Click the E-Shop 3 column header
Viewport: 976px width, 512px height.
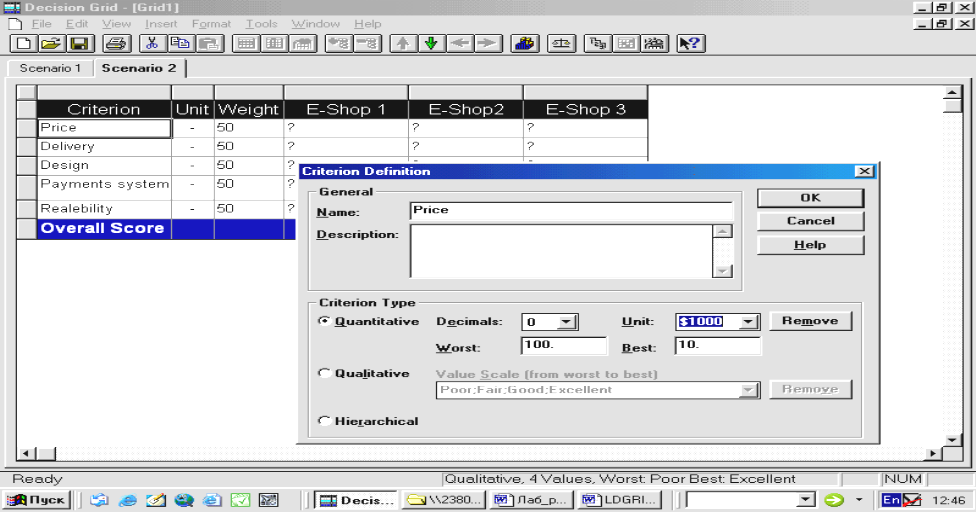585,109
